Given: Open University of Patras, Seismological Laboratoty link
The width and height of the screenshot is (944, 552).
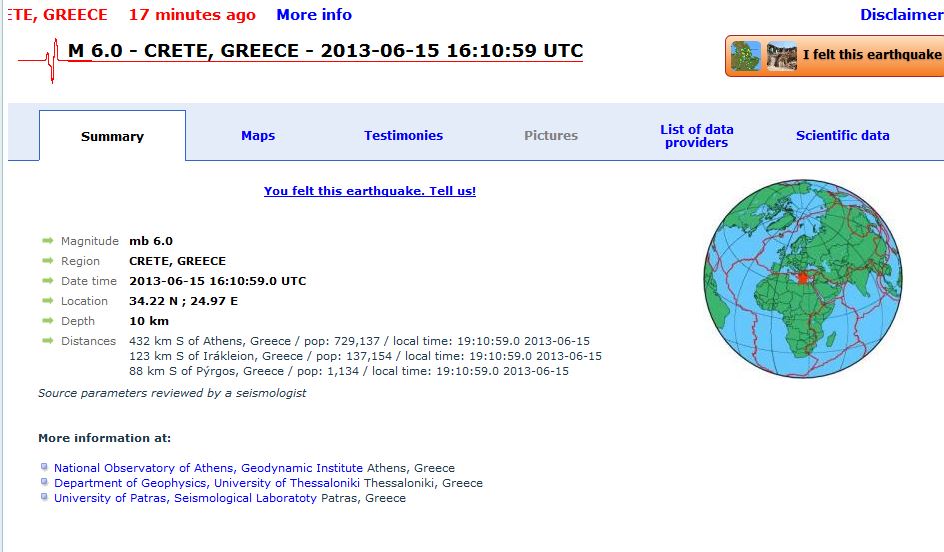Looking at the screenshot, I should pyautogui.click(x=185, y=498).
